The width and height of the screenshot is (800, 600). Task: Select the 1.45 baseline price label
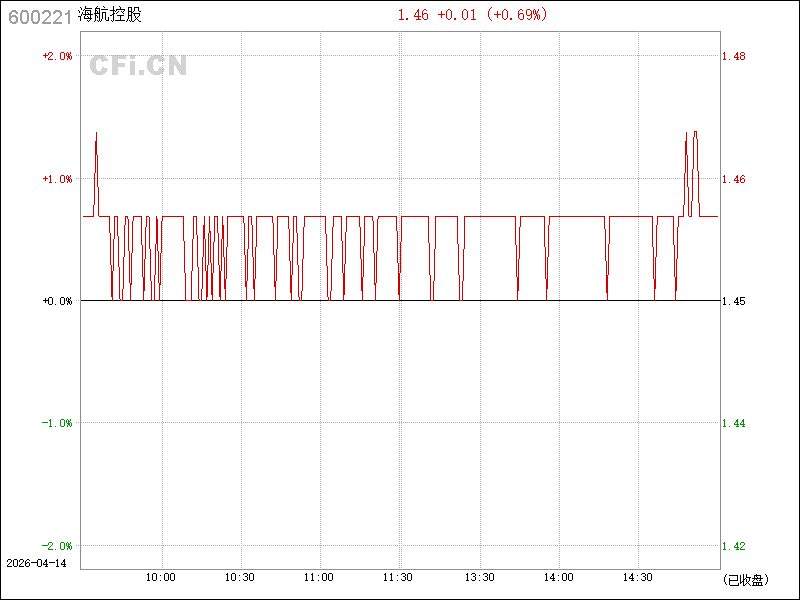click(733, 301)
